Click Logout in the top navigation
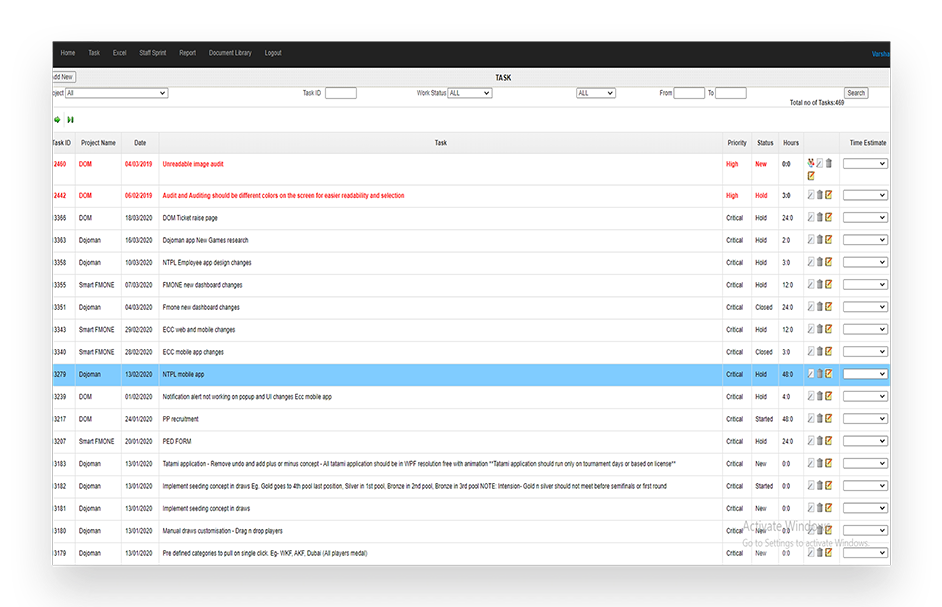Screen dimensions: 942x607 273,53
